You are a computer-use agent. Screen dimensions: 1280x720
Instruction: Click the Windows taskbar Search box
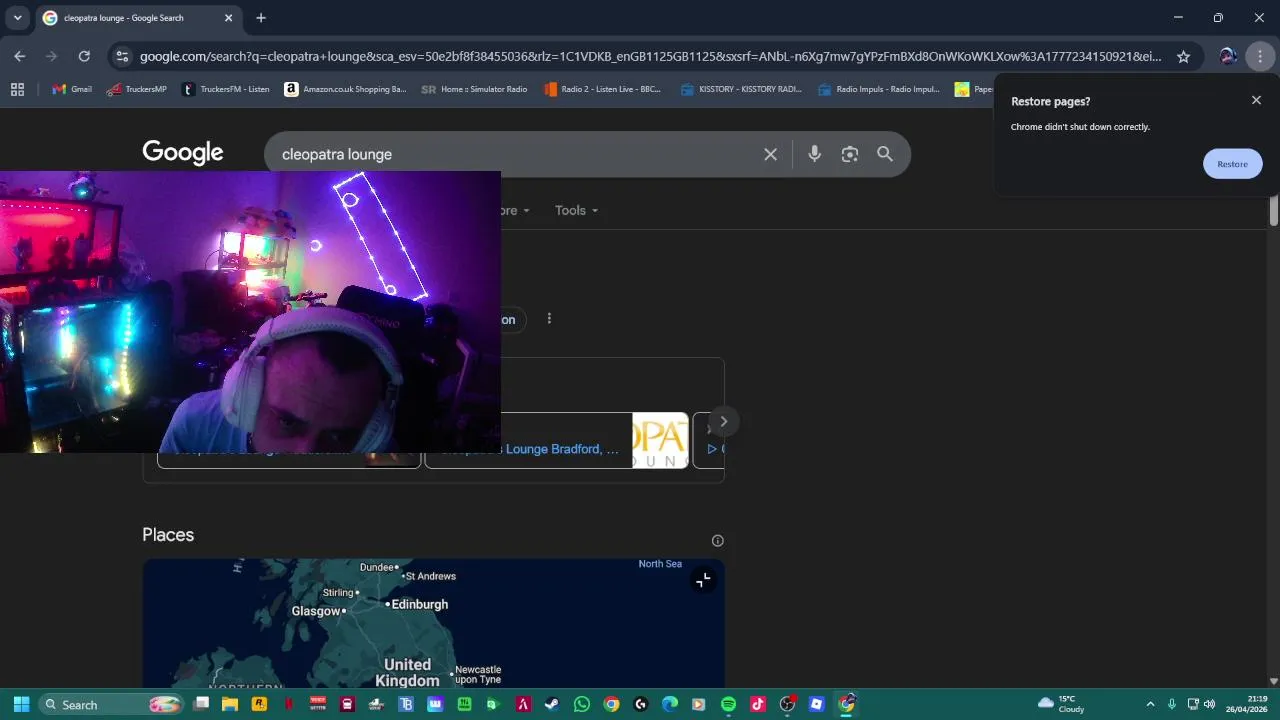point(111,704)
